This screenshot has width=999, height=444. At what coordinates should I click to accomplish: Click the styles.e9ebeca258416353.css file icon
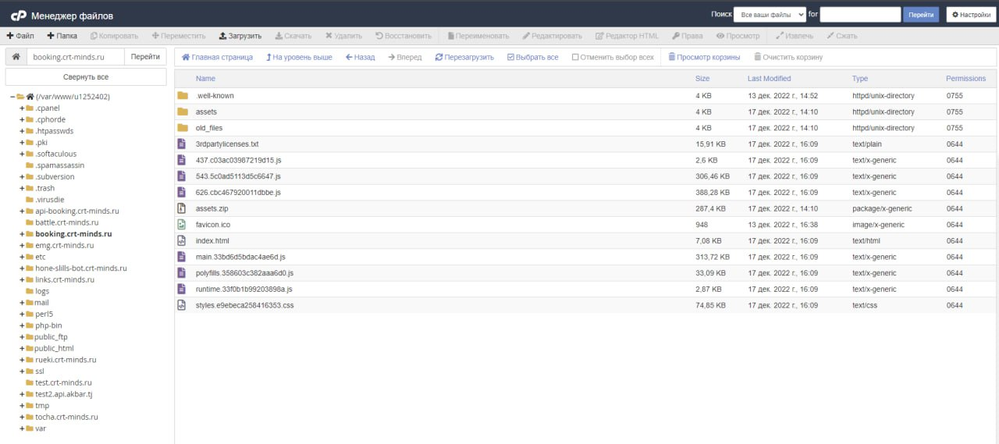point(182,305)
